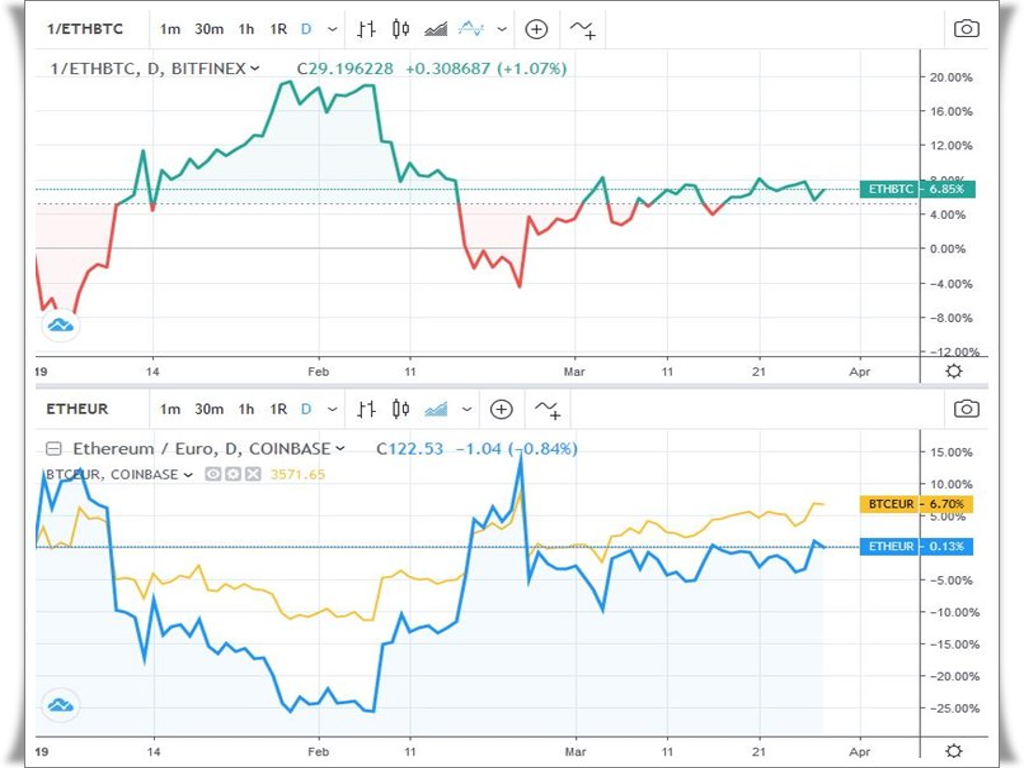
Task: Click the 1/ETHBTC symbol search box
Action: (x=86, y=29)
